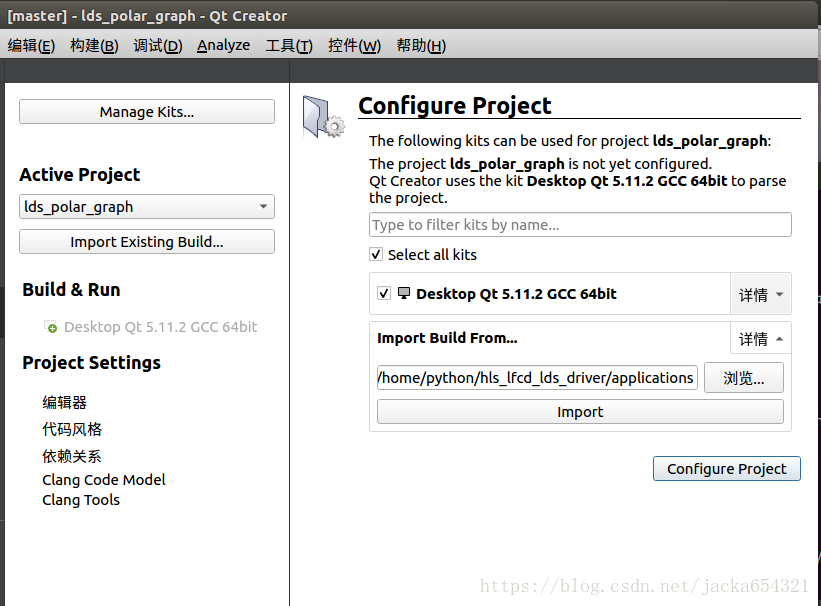Click Import Existing Build... button

(147, 241)
